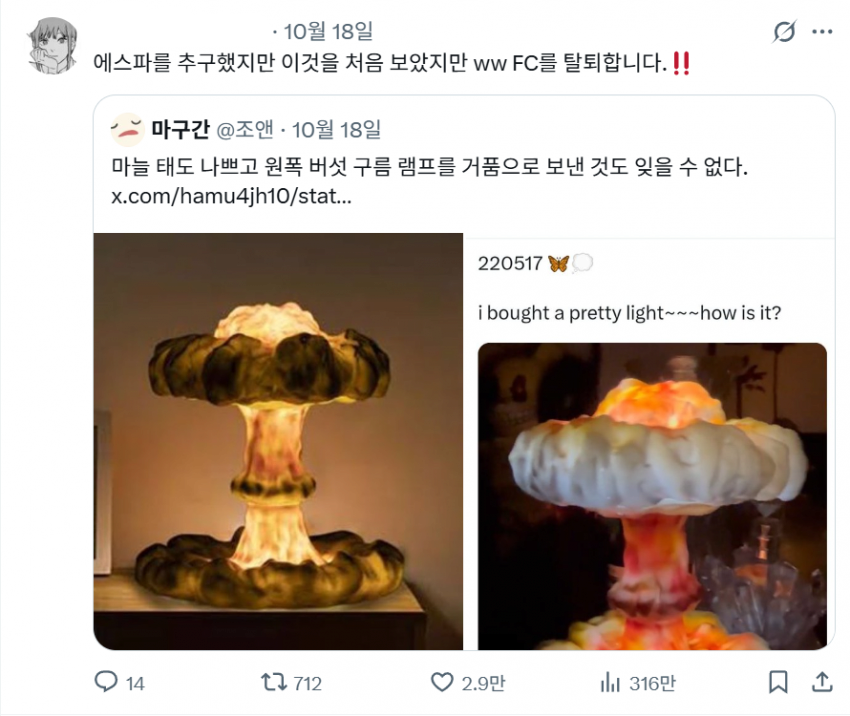Viewport: 850px width, 716px height.
Task: Open the post author's avatar
Action: tap(52, 46)
